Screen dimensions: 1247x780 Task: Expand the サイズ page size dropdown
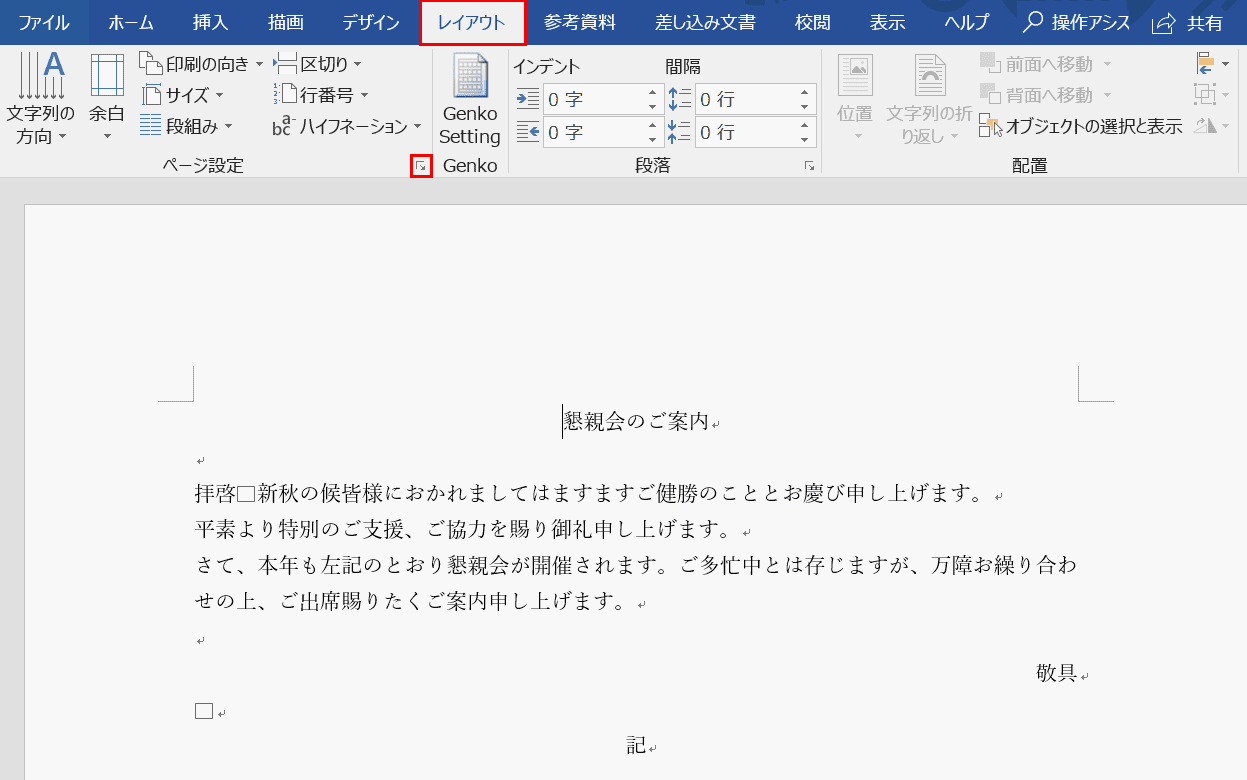click(x=182, y=95)
